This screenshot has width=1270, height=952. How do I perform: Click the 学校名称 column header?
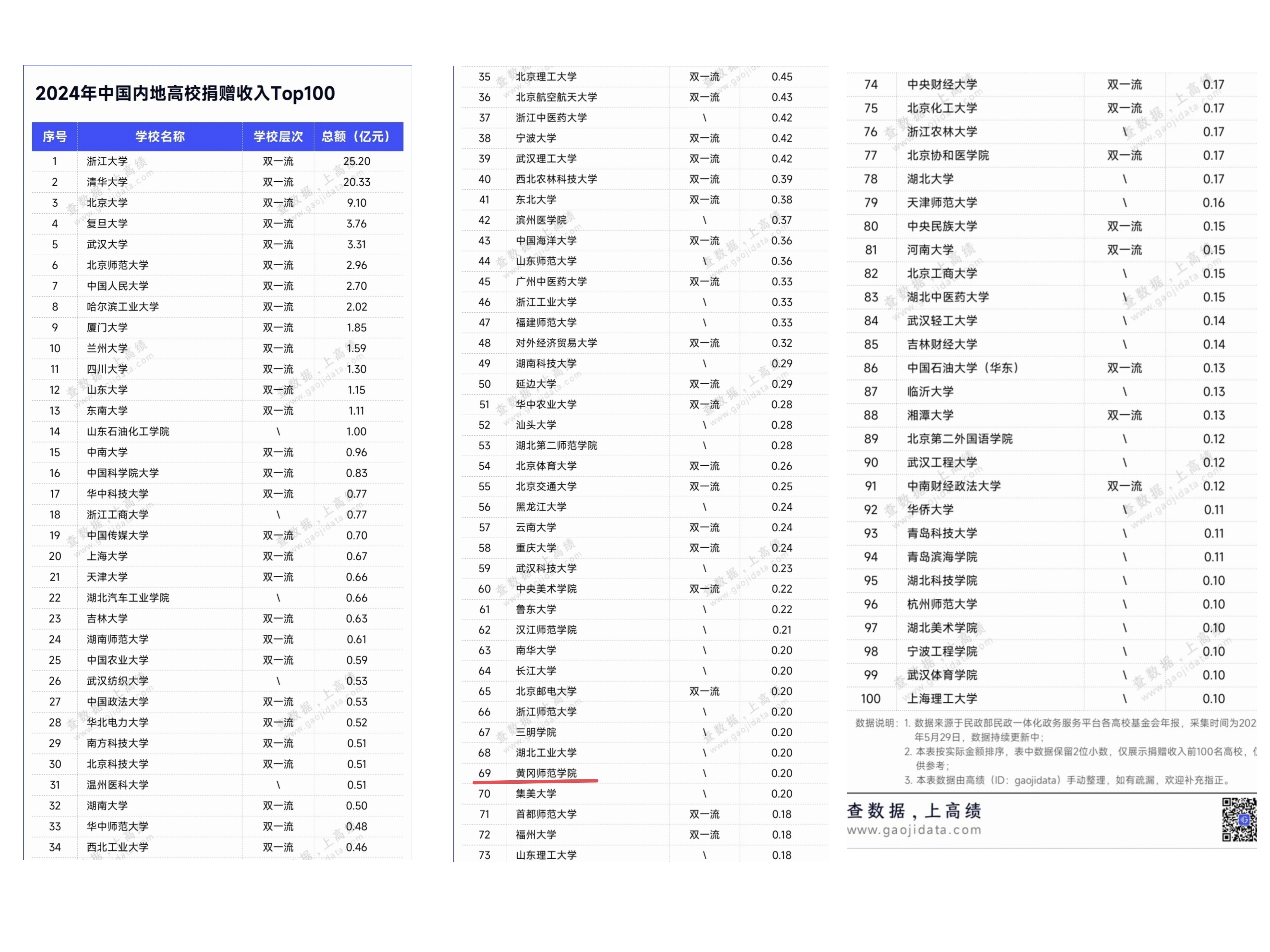tap(160, 137)
